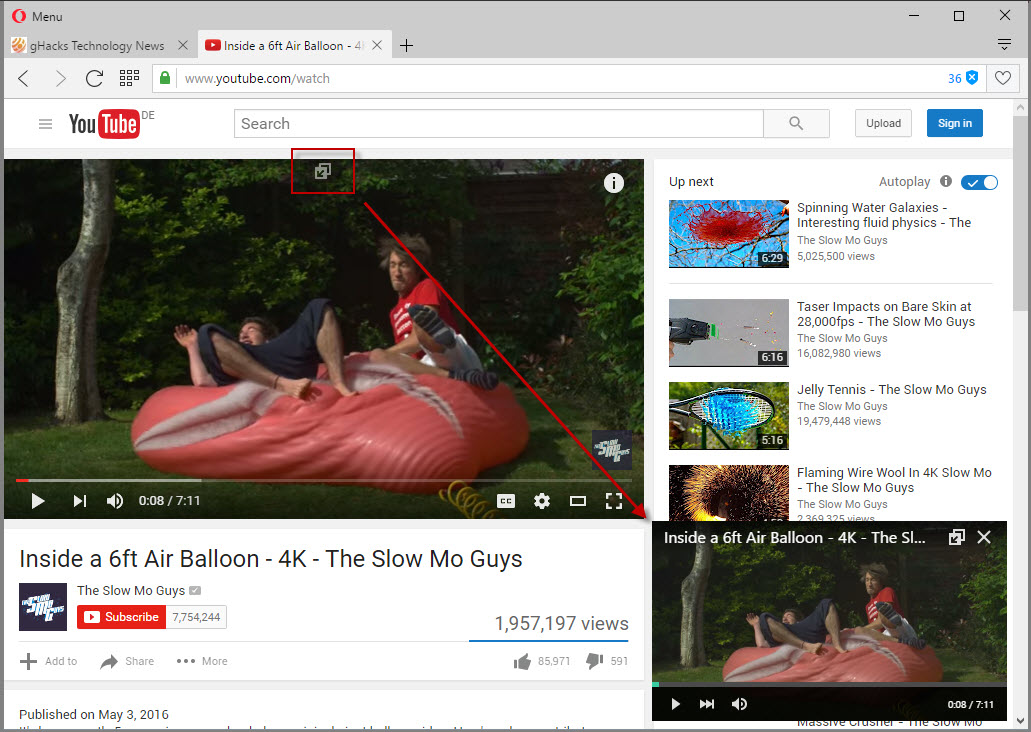This screenshot has width=1031, height=732.
Task: Close the YouTube video tab
Action: click(377, 45)
